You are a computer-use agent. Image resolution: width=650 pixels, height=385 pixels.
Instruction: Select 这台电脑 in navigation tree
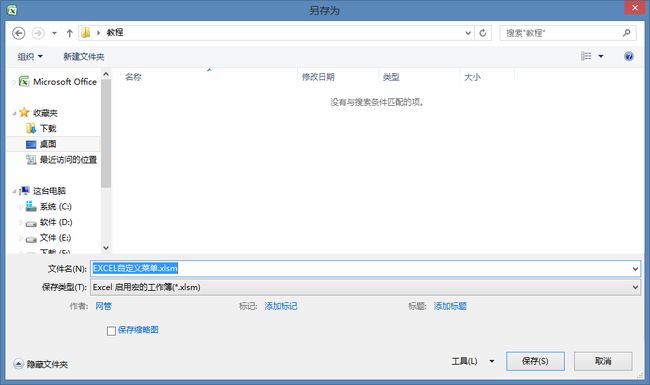point(43,191)
